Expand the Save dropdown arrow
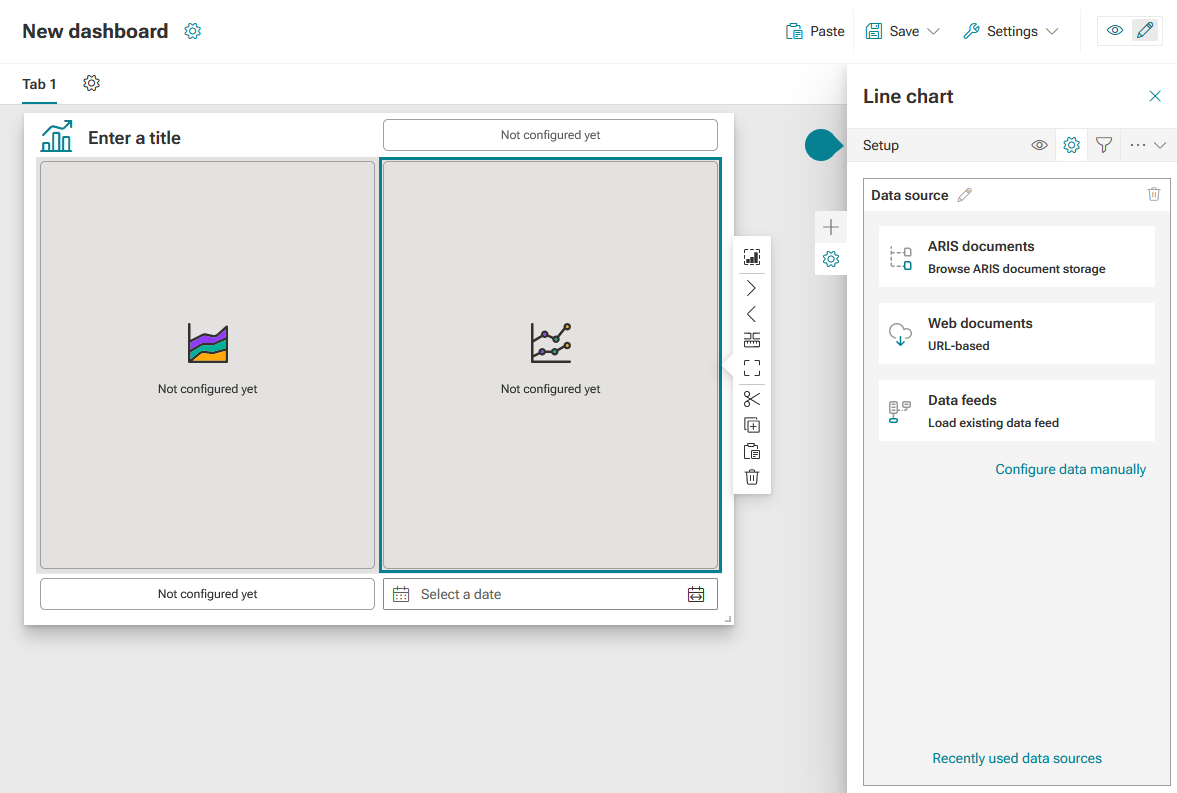Viewport: 1177px width, 793px height. tap(933, 32)
